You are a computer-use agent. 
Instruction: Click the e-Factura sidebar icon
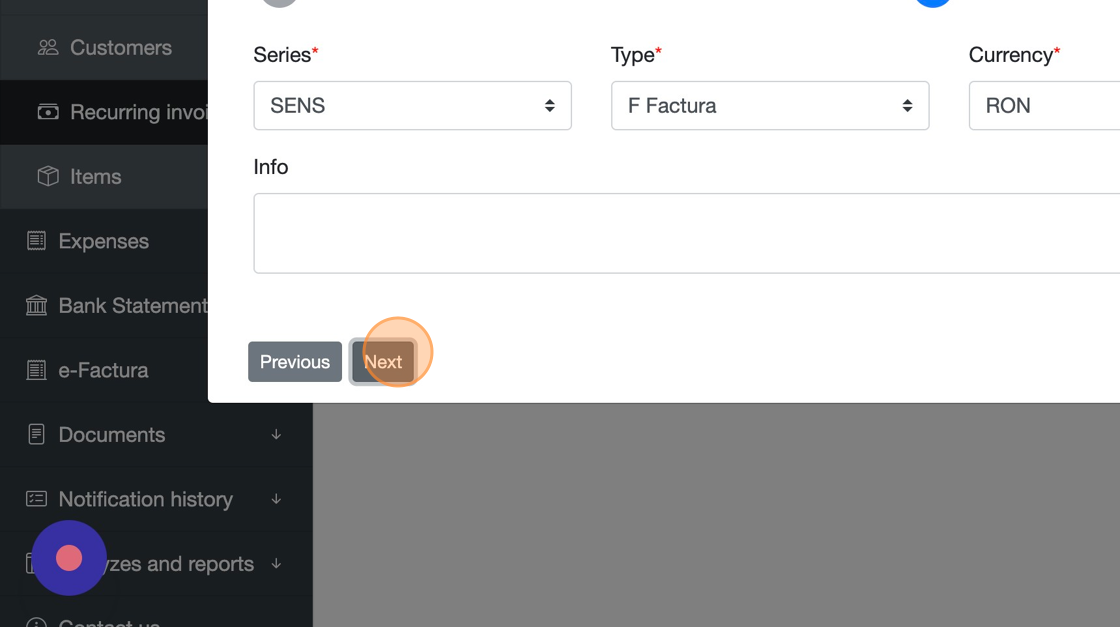point(36,370)
